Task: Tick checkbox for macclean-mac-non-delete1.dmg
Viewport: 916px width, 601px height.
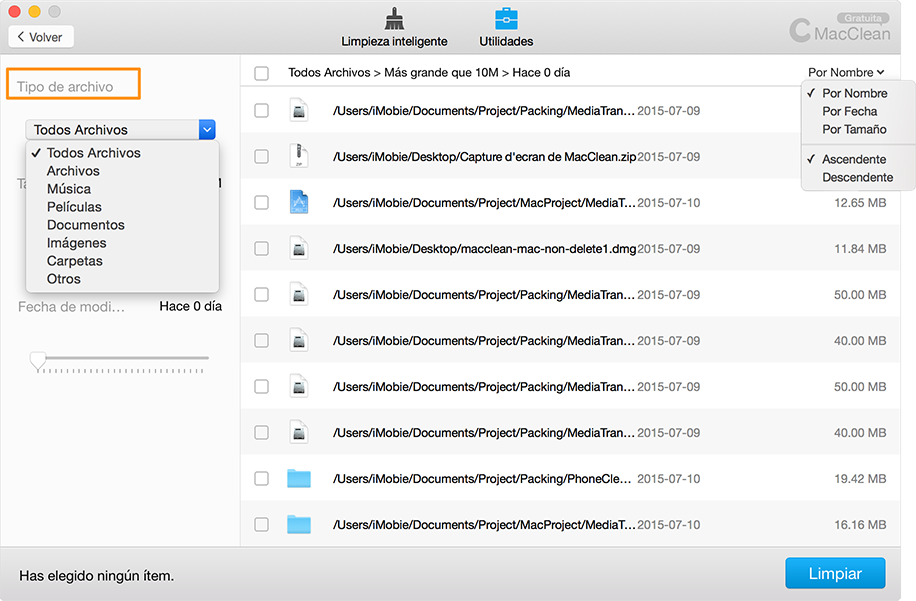Action: tap(262, 248)
